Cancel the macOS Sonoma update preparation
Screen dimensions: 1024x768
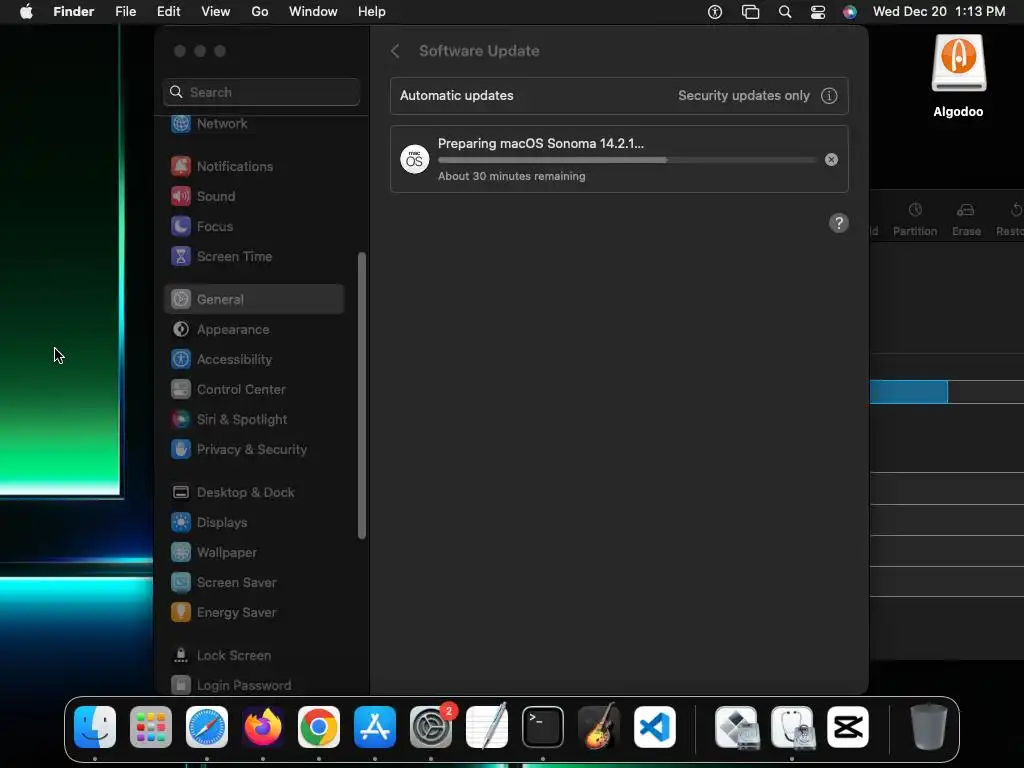point(831,159)
